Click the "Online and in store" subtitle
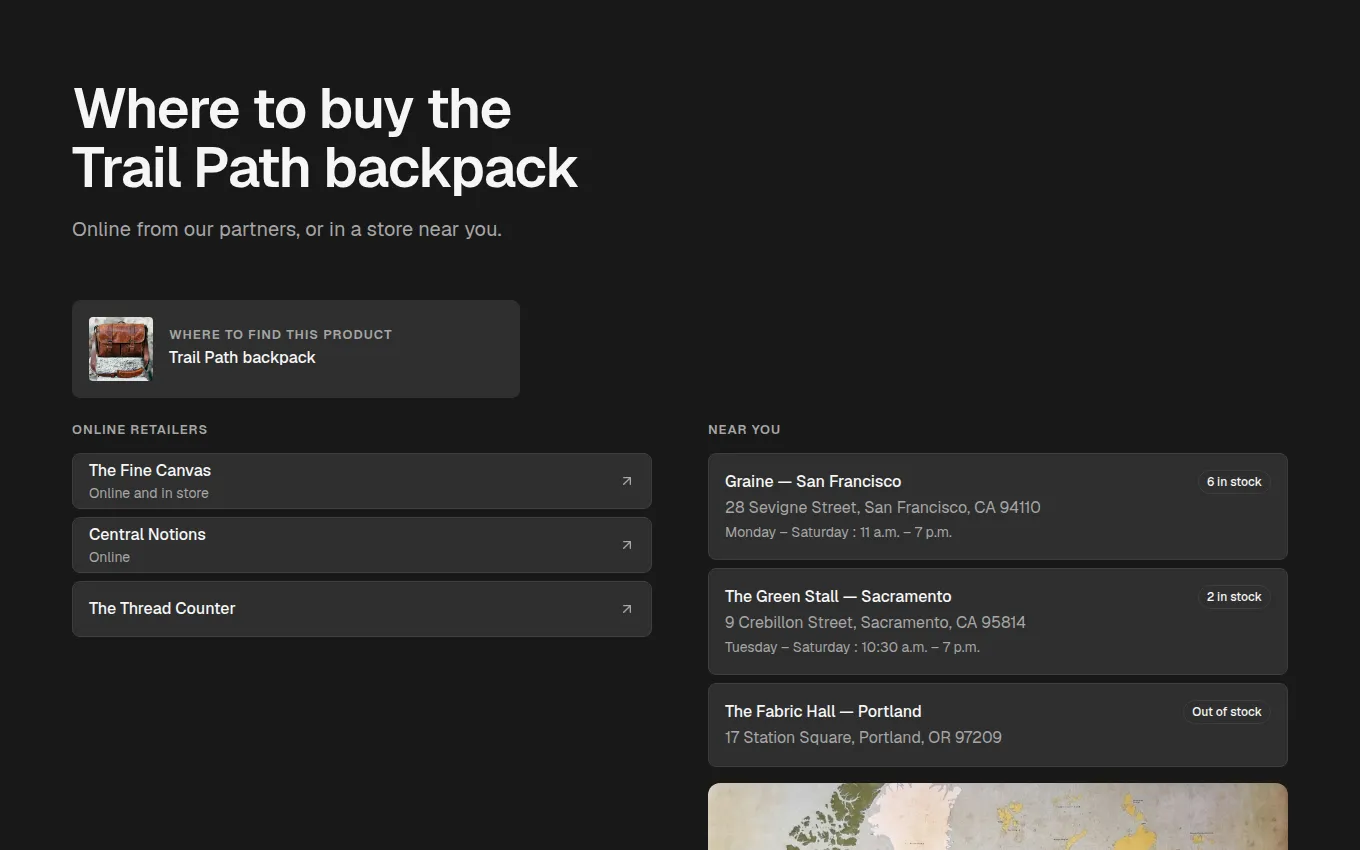Image resolution: width=1360 pixels, height=850 pixels. [149, 493]
